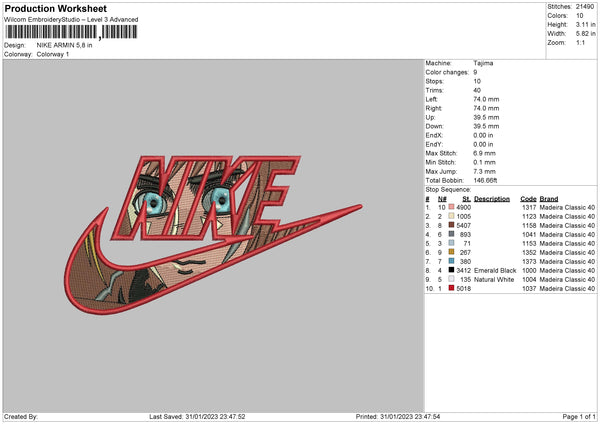Click the Machine value Tajima
The width and height of the screenshot is (600, 424).
[x=483, y=63]
